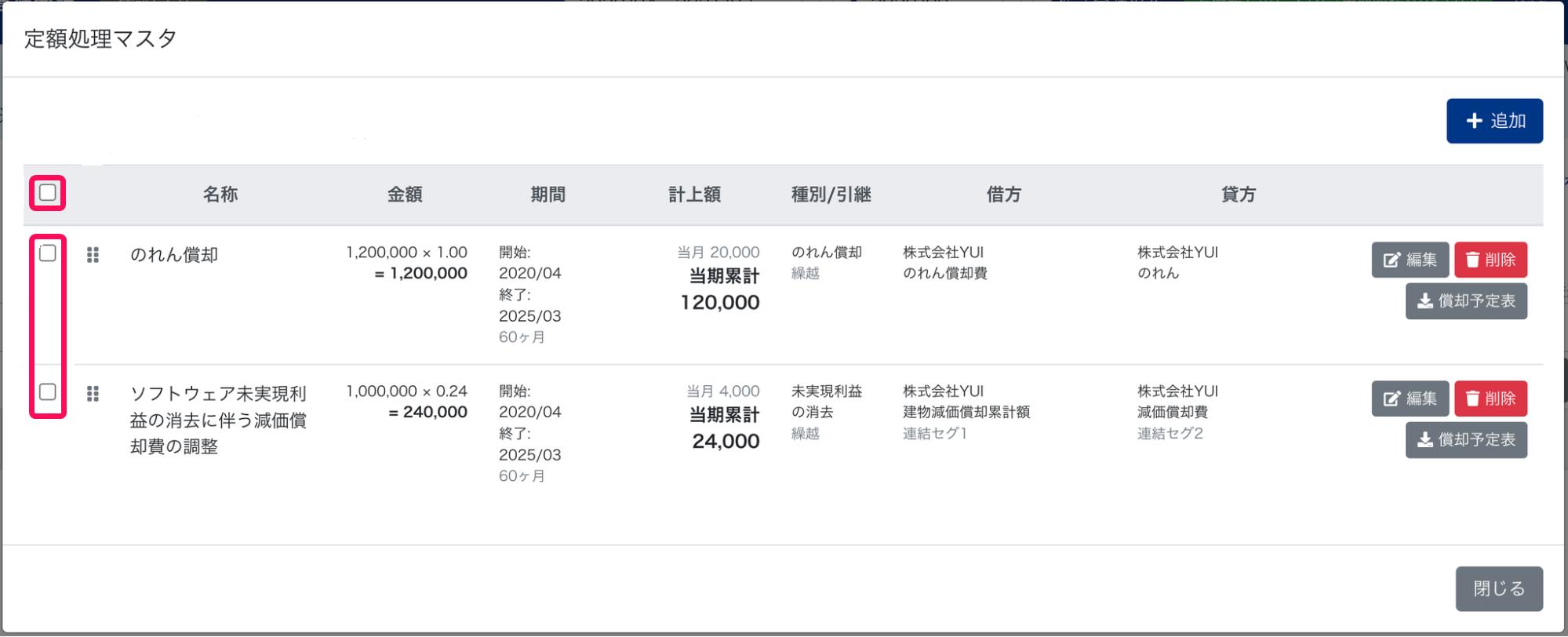This screenshot has width=1568, height=637.
Task: Click the 当月 20,000 monthly amount
Action: (x=719, y=253)
